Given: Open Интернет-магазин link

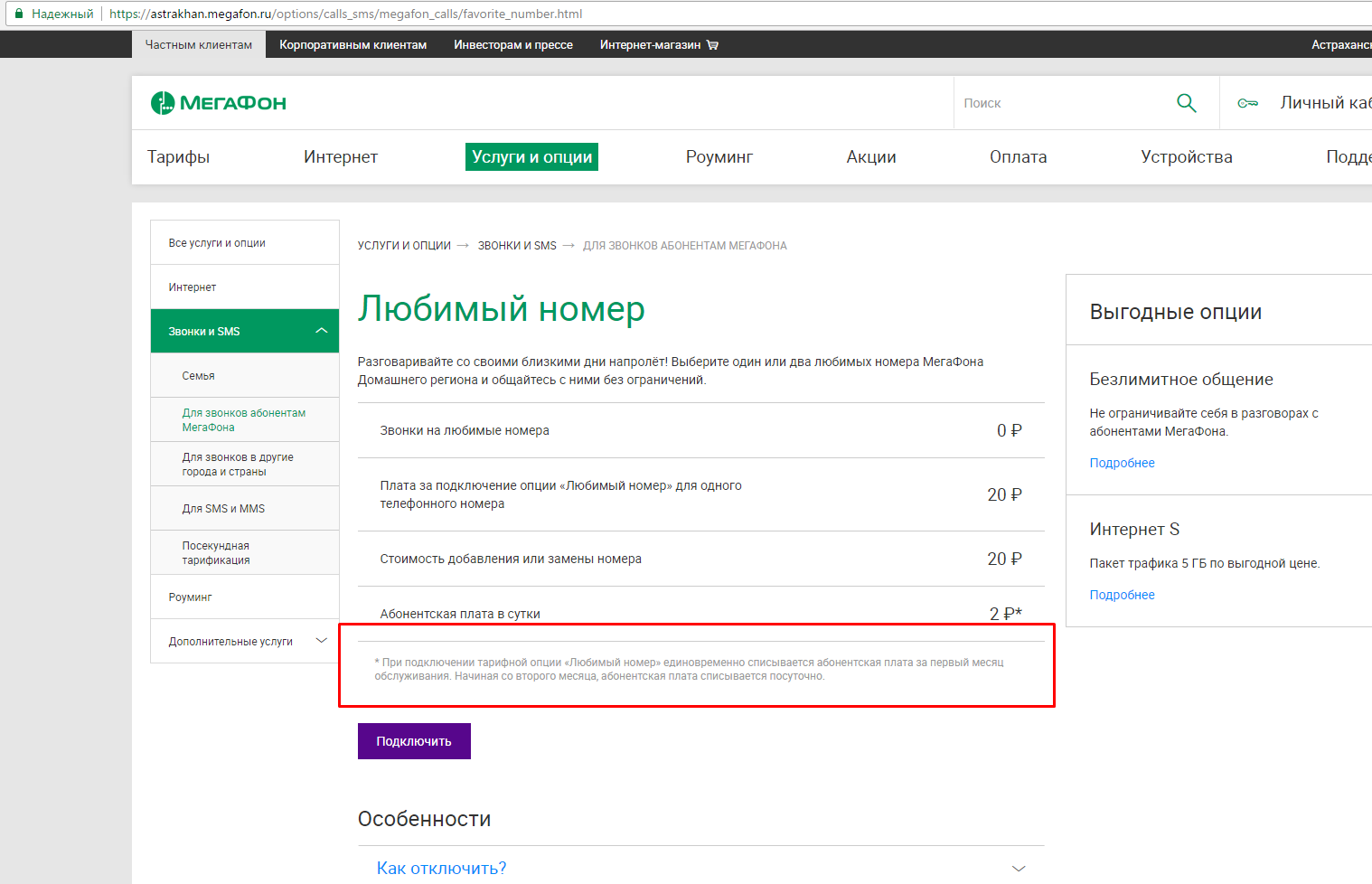Looking at the screenshot, I should pos(650,44).
